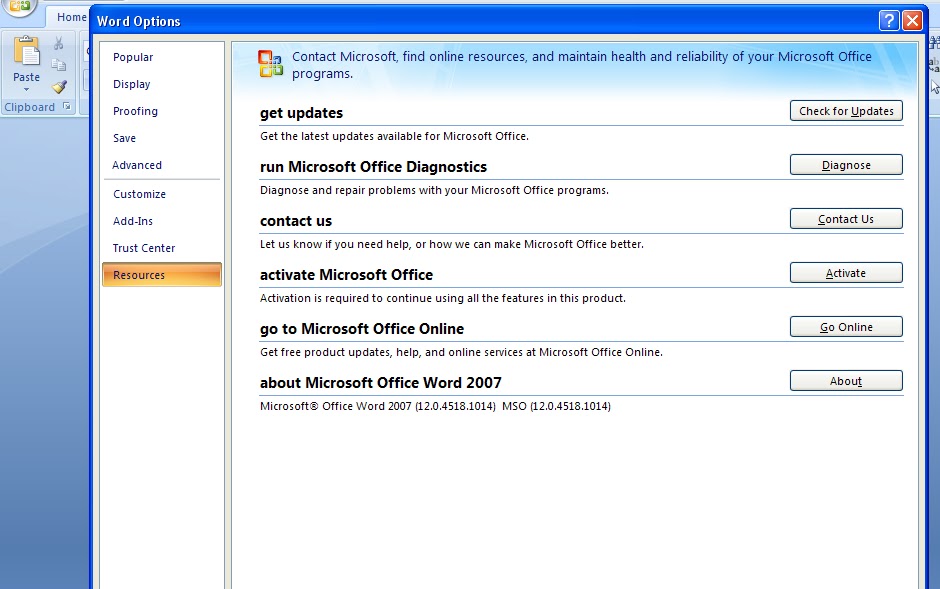940x589 pixels.
Task: Click 'activate Microsoft Office' heading
Action: 347,275
